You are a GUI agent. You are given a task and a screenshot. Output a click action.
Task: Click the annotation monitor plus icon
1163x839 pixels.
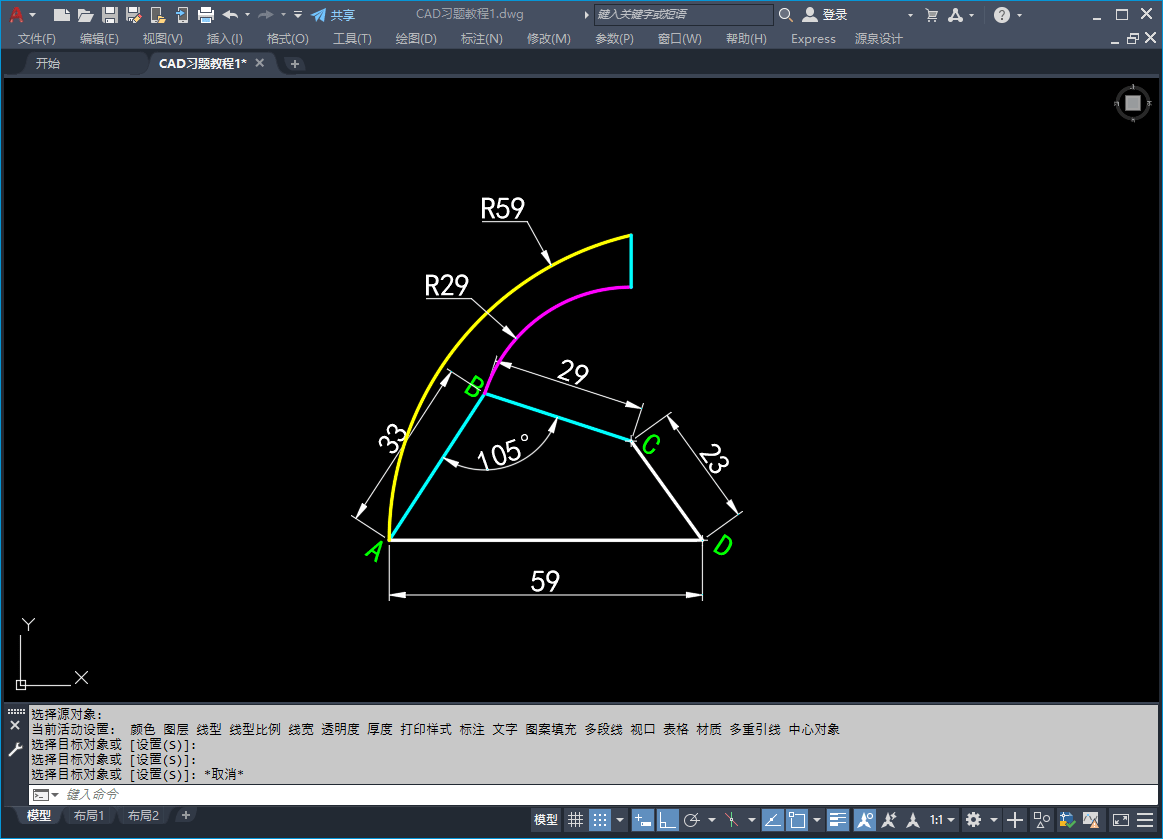pos(1015,820)
